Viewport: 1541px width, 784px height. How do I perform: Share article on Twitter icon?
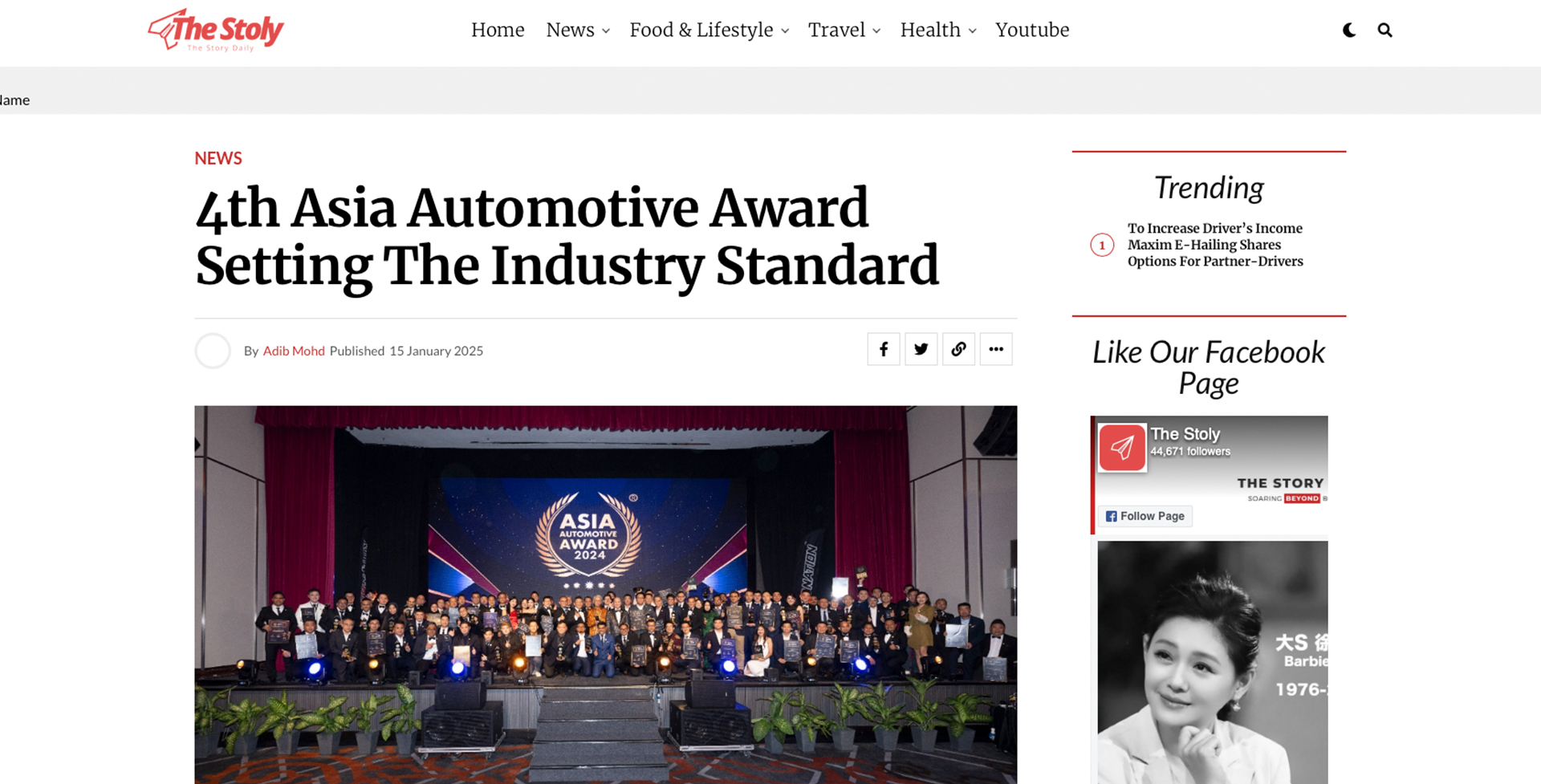click(921, 349)
